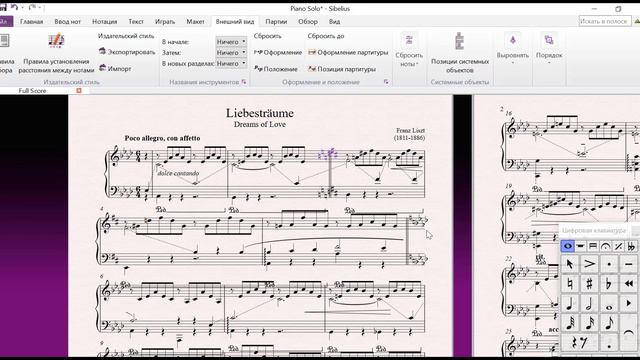The image size is (640, 360).
Task: Click arrow pointer key on keypad
Action: point(570,264)
